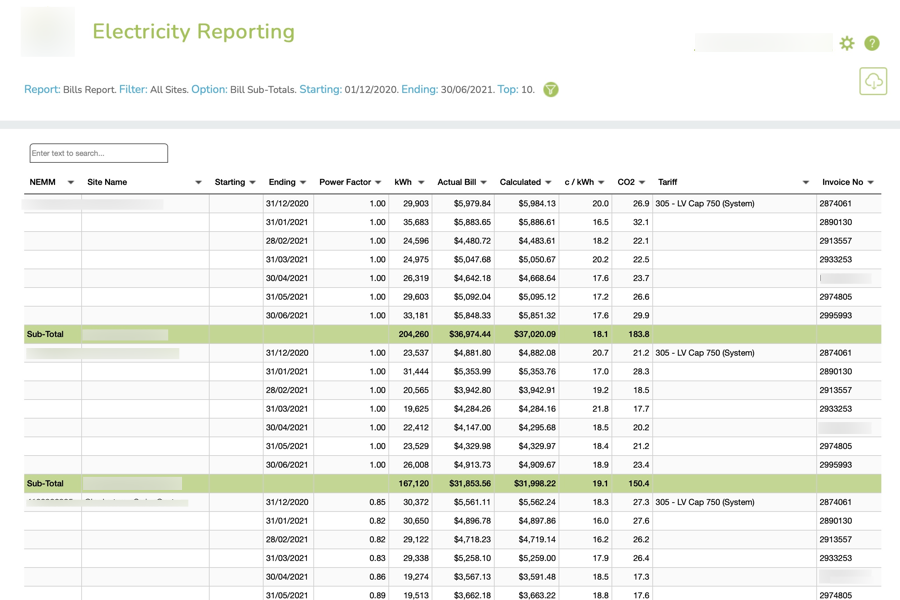
Task: Click in the search text box
Action: pyautogui.click(x=99, y=153)
